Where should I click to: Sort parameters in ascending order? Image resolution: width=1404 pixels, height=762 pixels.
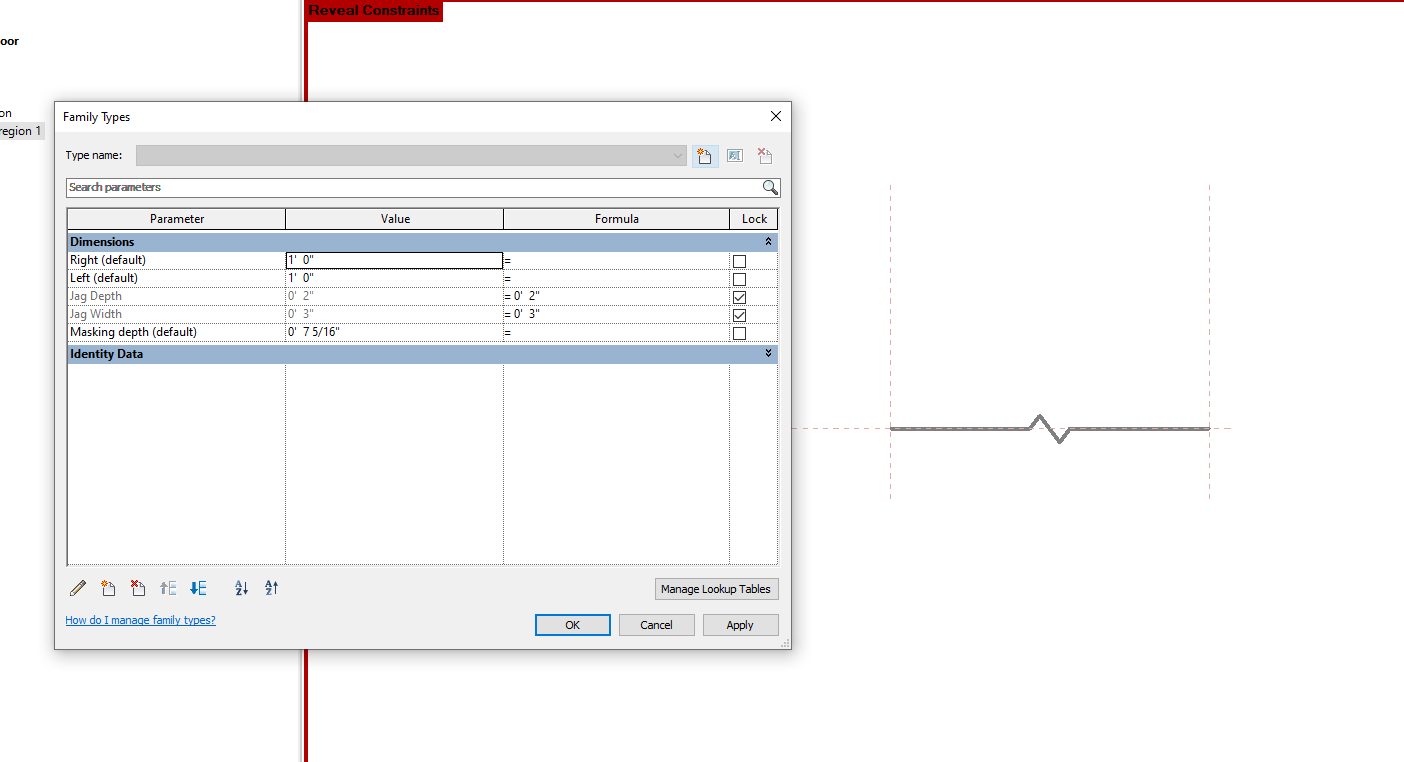point(241,588)
